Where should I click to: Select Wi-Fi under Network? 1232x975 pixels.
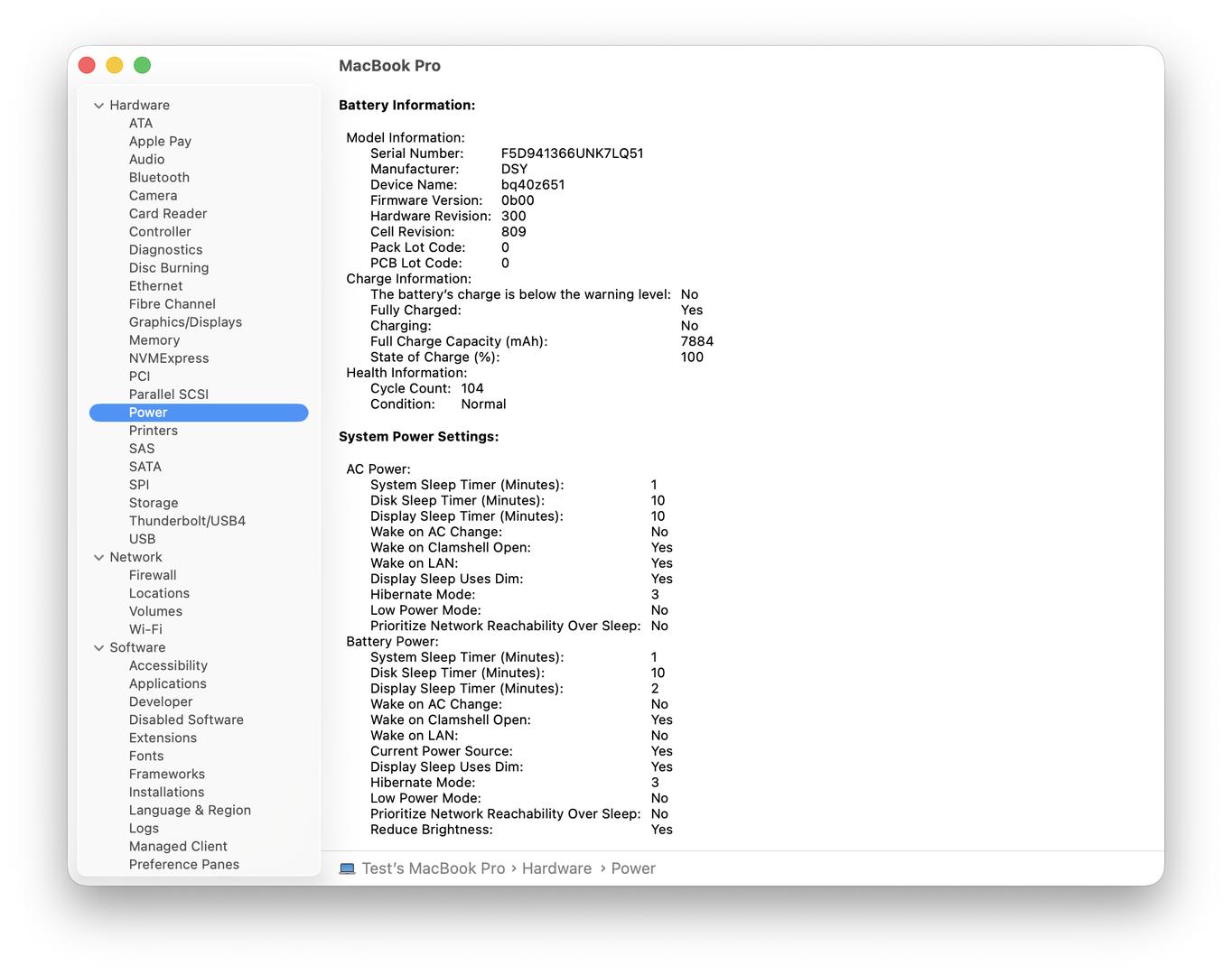(x=145, y=629)
